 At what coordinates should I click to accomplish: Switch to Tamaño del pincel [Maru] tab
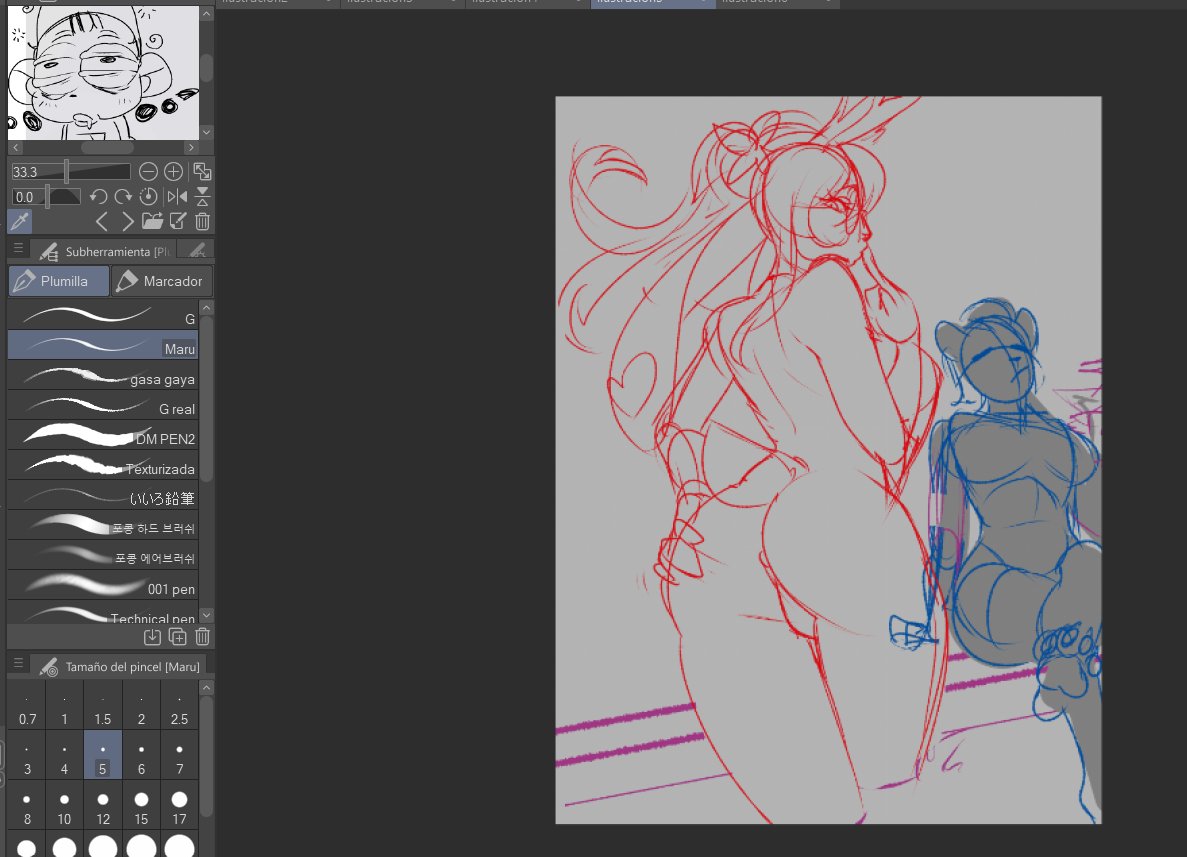click(x=120, y=666)
